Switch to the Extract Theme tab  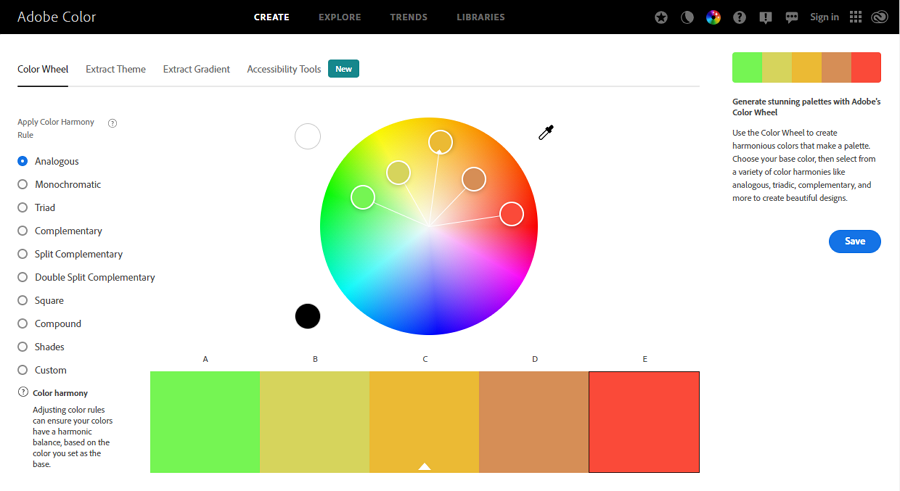pos(115,69)
